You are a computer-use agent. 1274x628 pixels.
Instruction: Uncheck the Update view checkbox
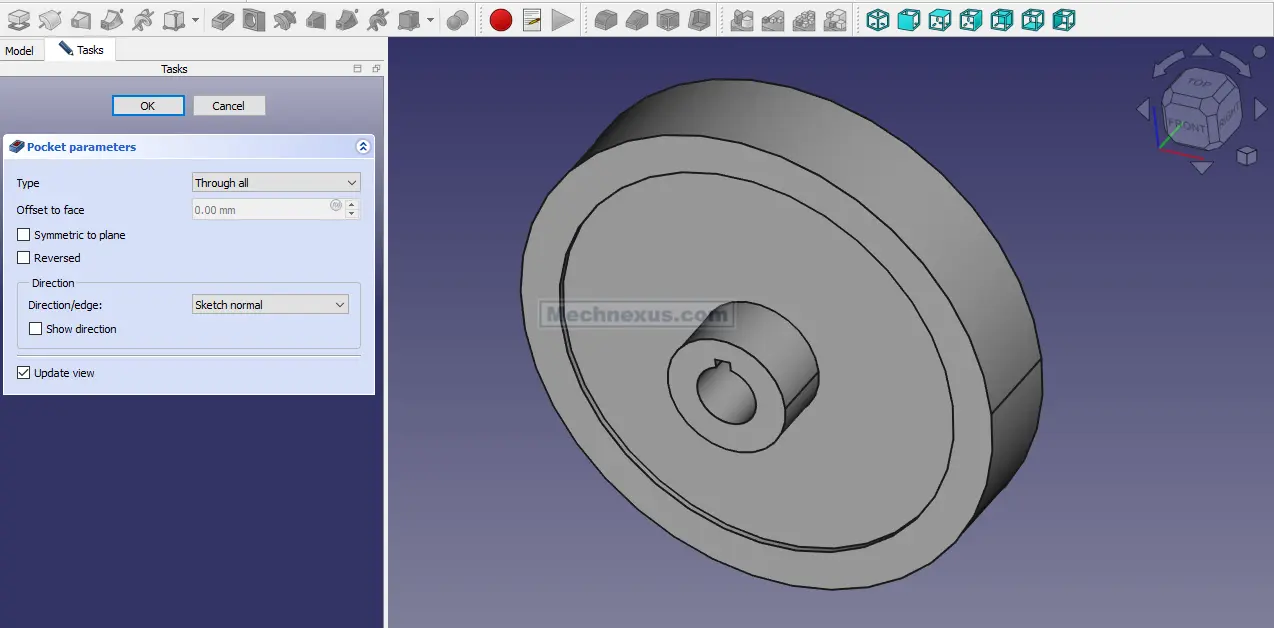coord(24,373)
